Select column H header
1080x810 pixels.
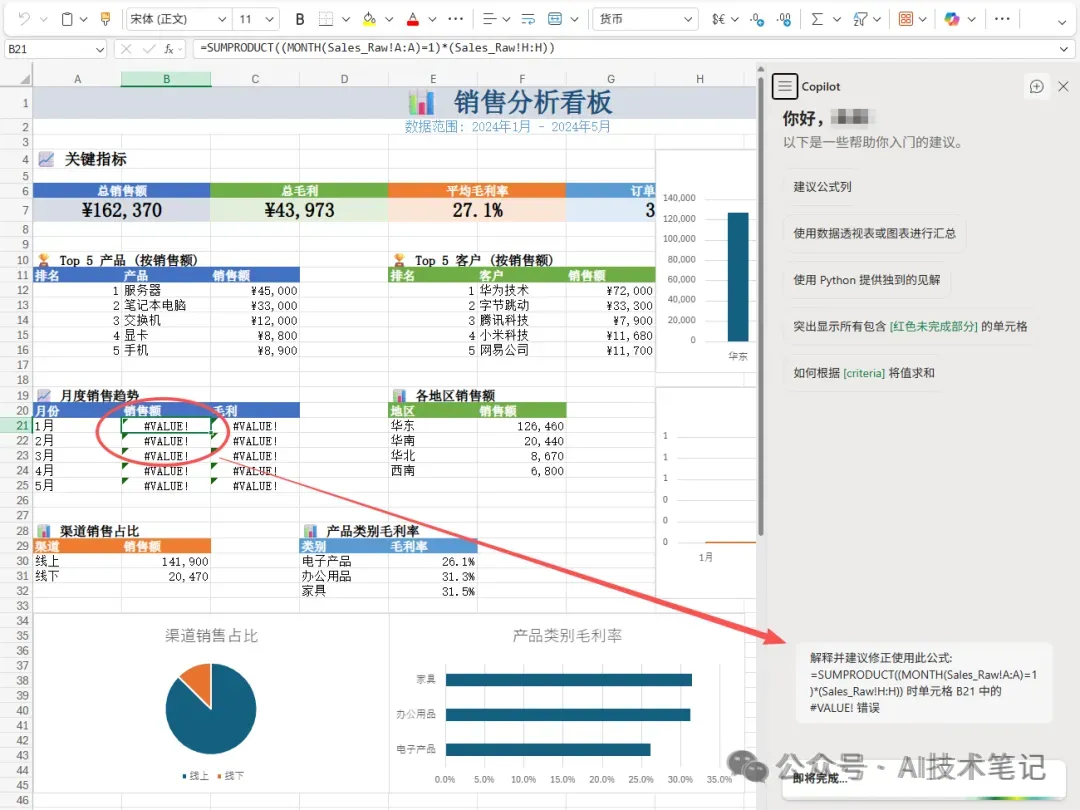tap(700, 79)
